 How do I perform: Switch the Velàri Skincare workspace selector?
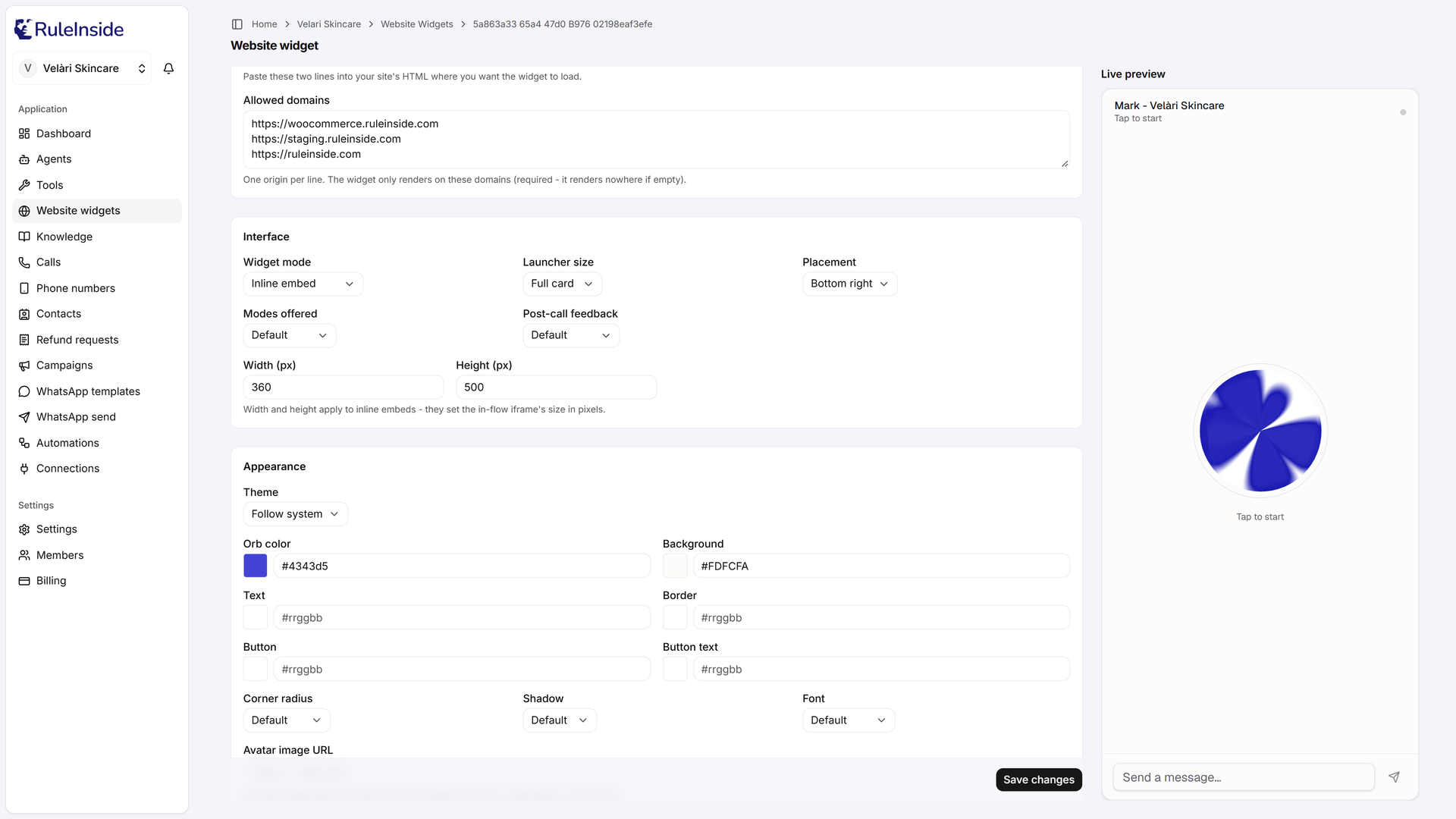coord(82,68)
